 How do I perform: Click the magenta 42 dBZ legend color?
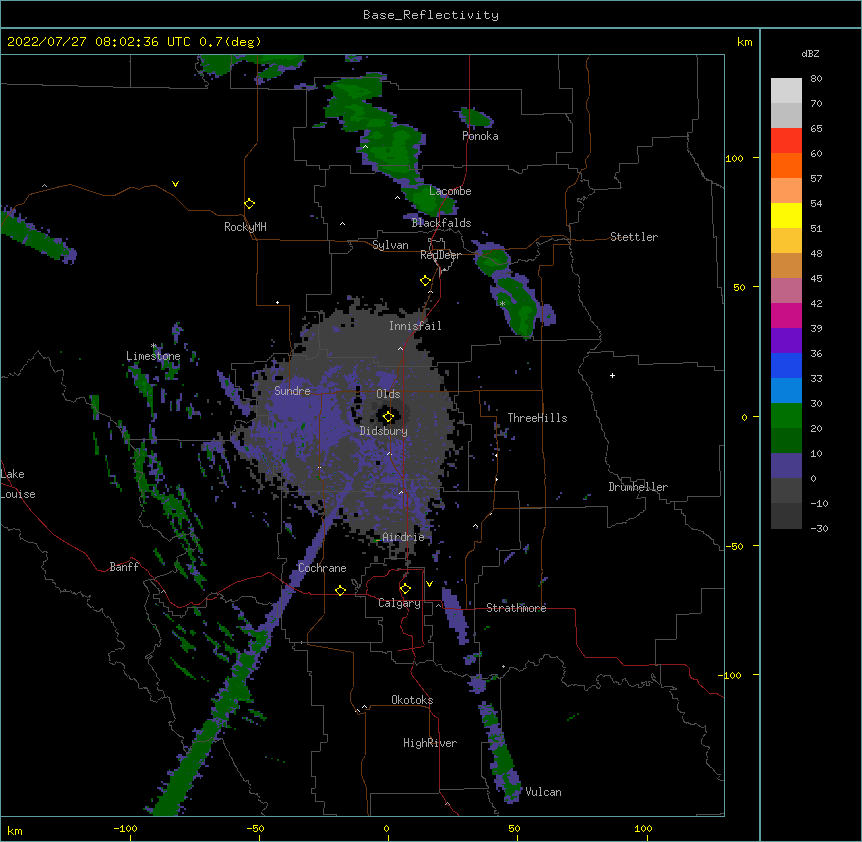click(786, 315)
